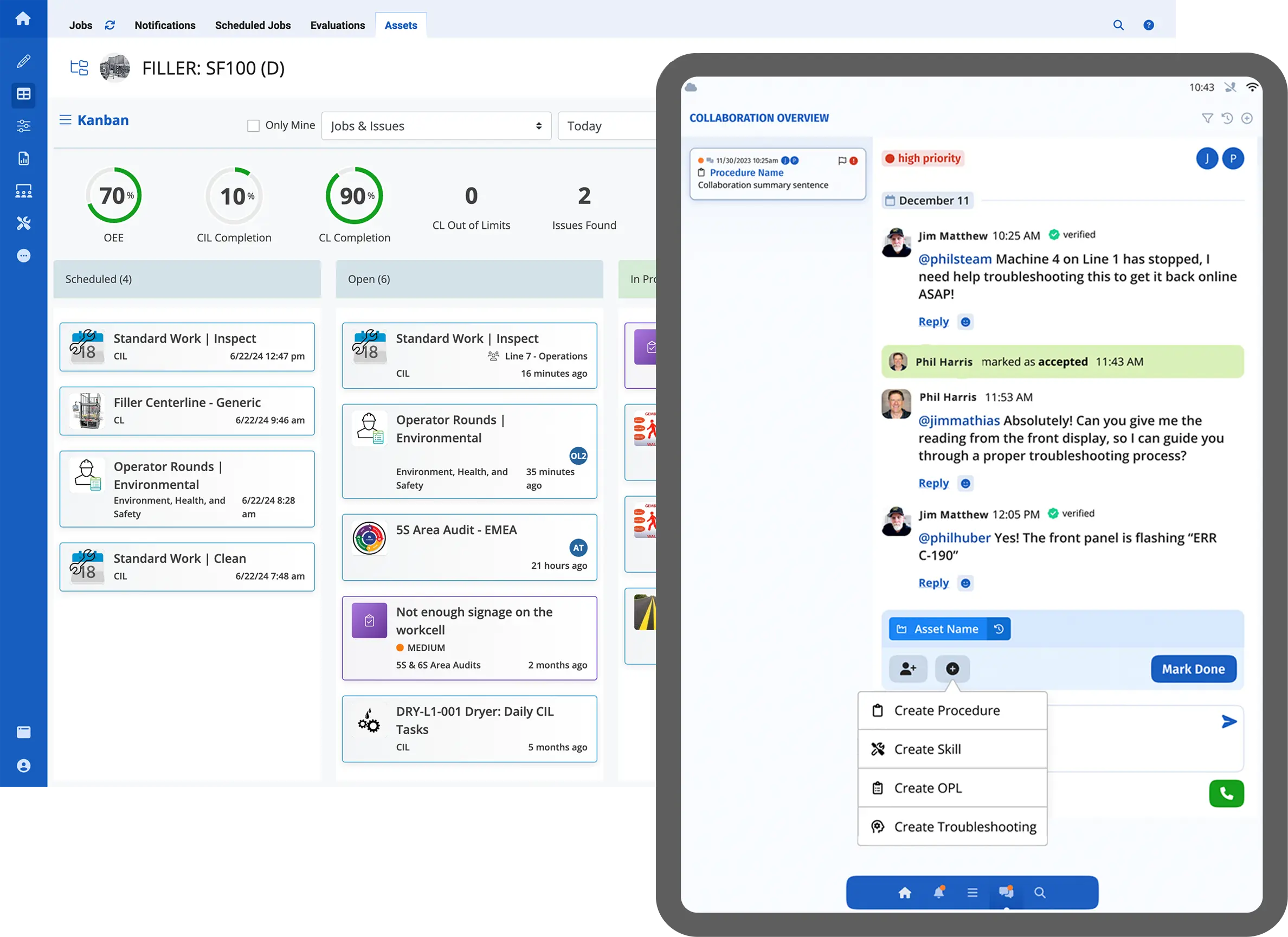Open Not enough signage on the workcell card

click(x=469, y=638)
